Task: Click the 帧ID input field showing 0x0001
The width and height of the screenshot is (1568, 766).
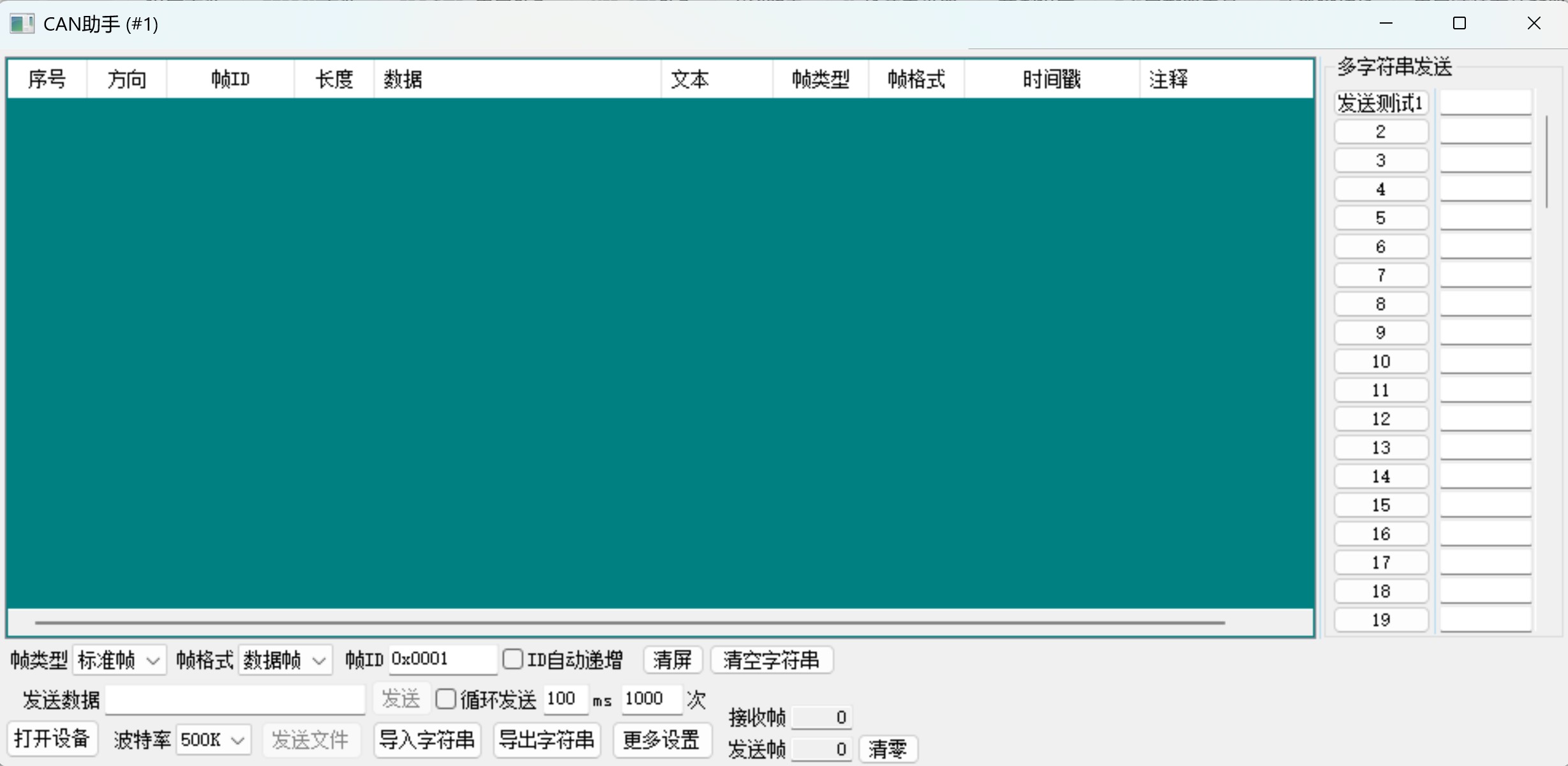Action: pyautogui.click(x=443, y=659)
